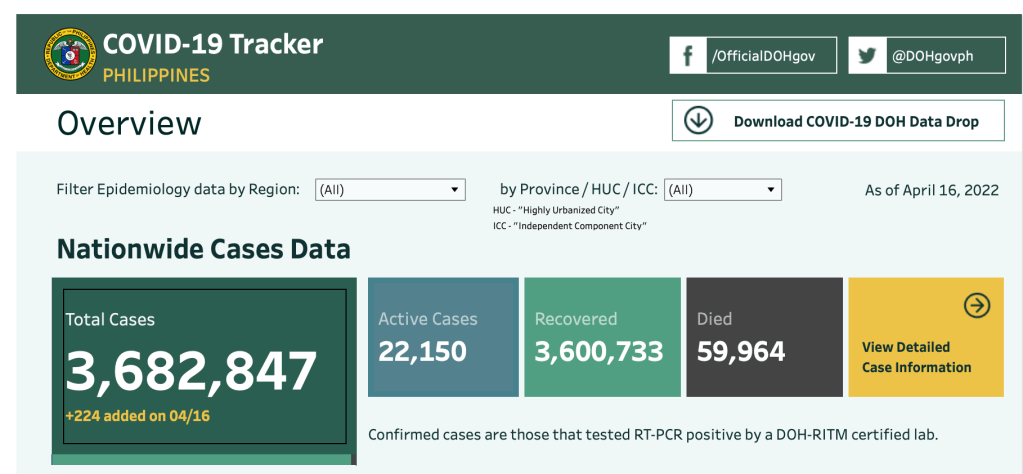Open the /OfficialDOHgov Facebook link
1023x474 pixels.
pyautogui.click(x=760, y=57)
